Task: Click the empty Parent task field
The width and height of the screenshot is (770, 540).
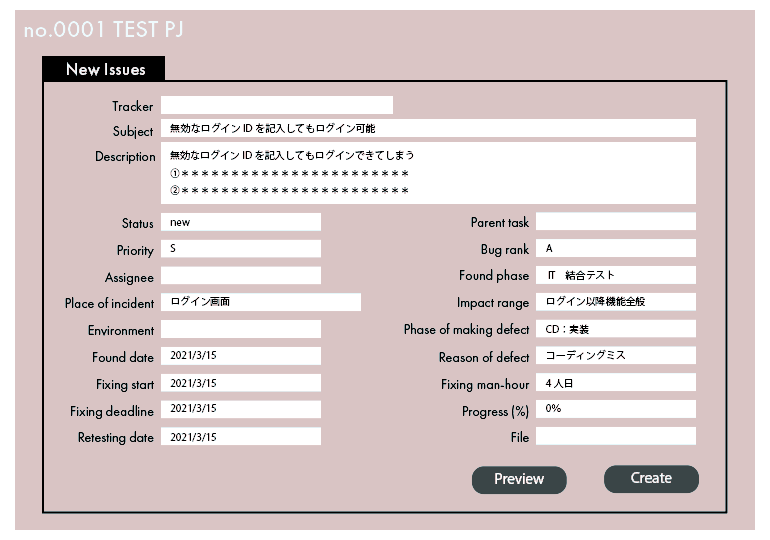Action: 615,222
